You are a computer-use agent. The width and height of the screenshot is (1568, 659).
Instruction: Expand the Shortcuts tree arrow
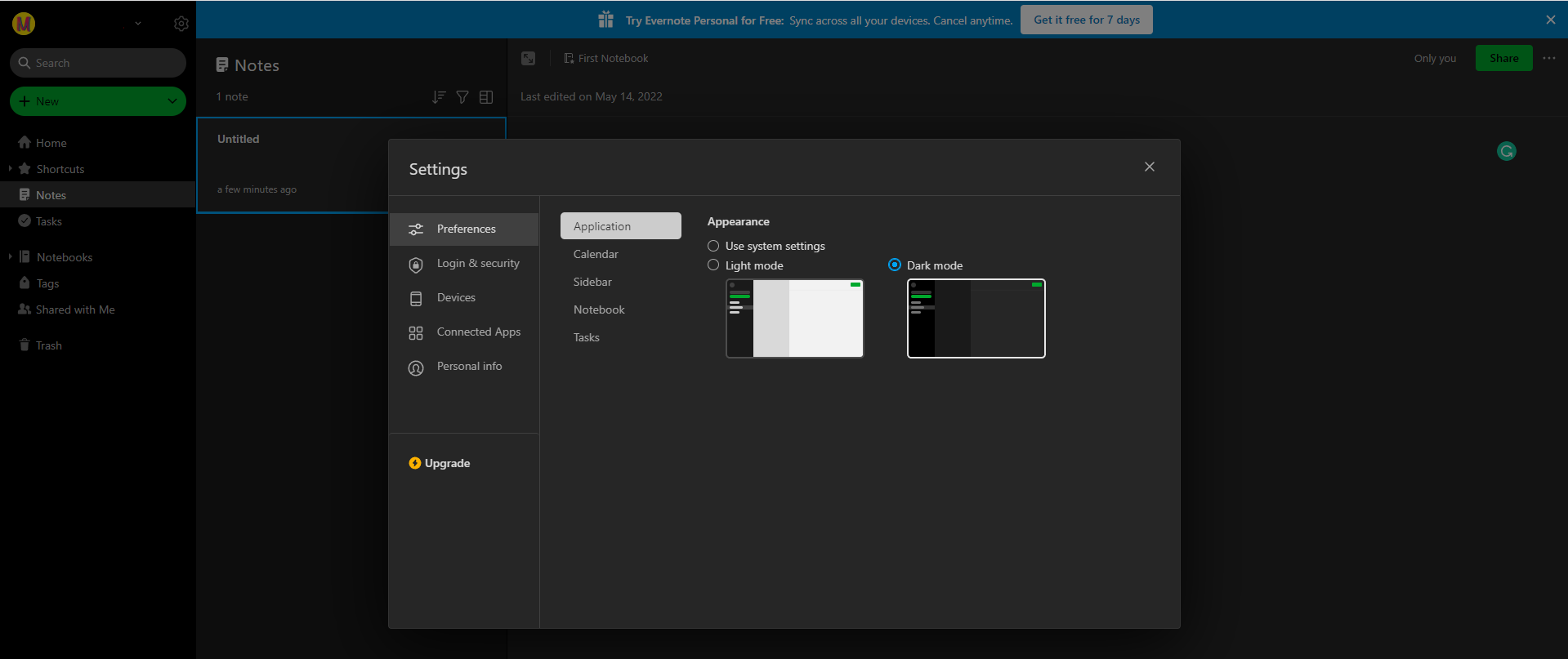coord(10,169)
